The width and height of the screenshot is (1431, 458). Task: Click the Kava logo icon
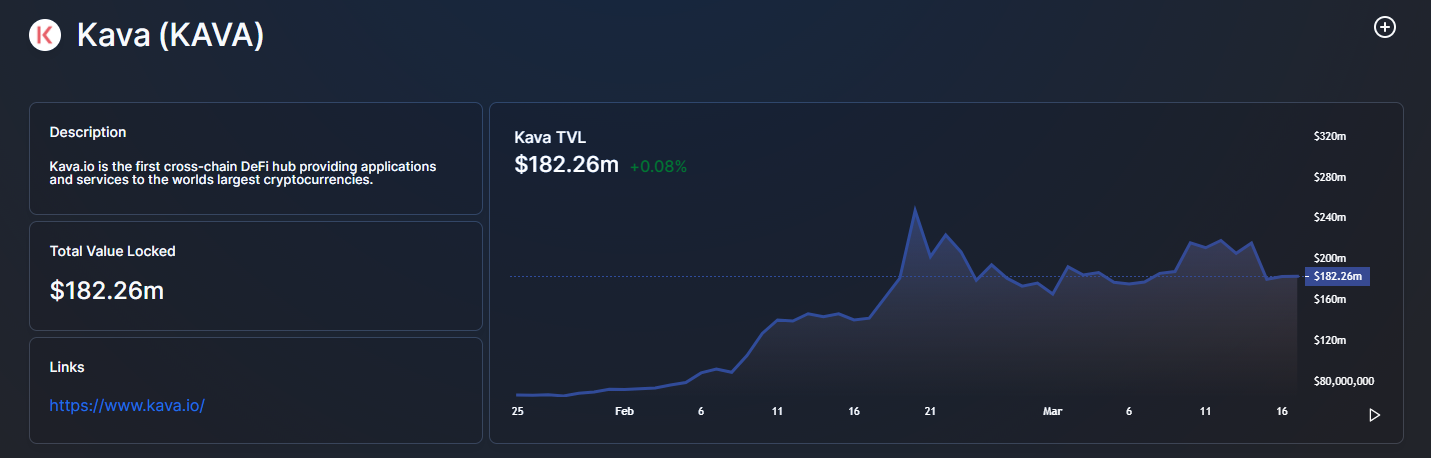pos(45,35)
